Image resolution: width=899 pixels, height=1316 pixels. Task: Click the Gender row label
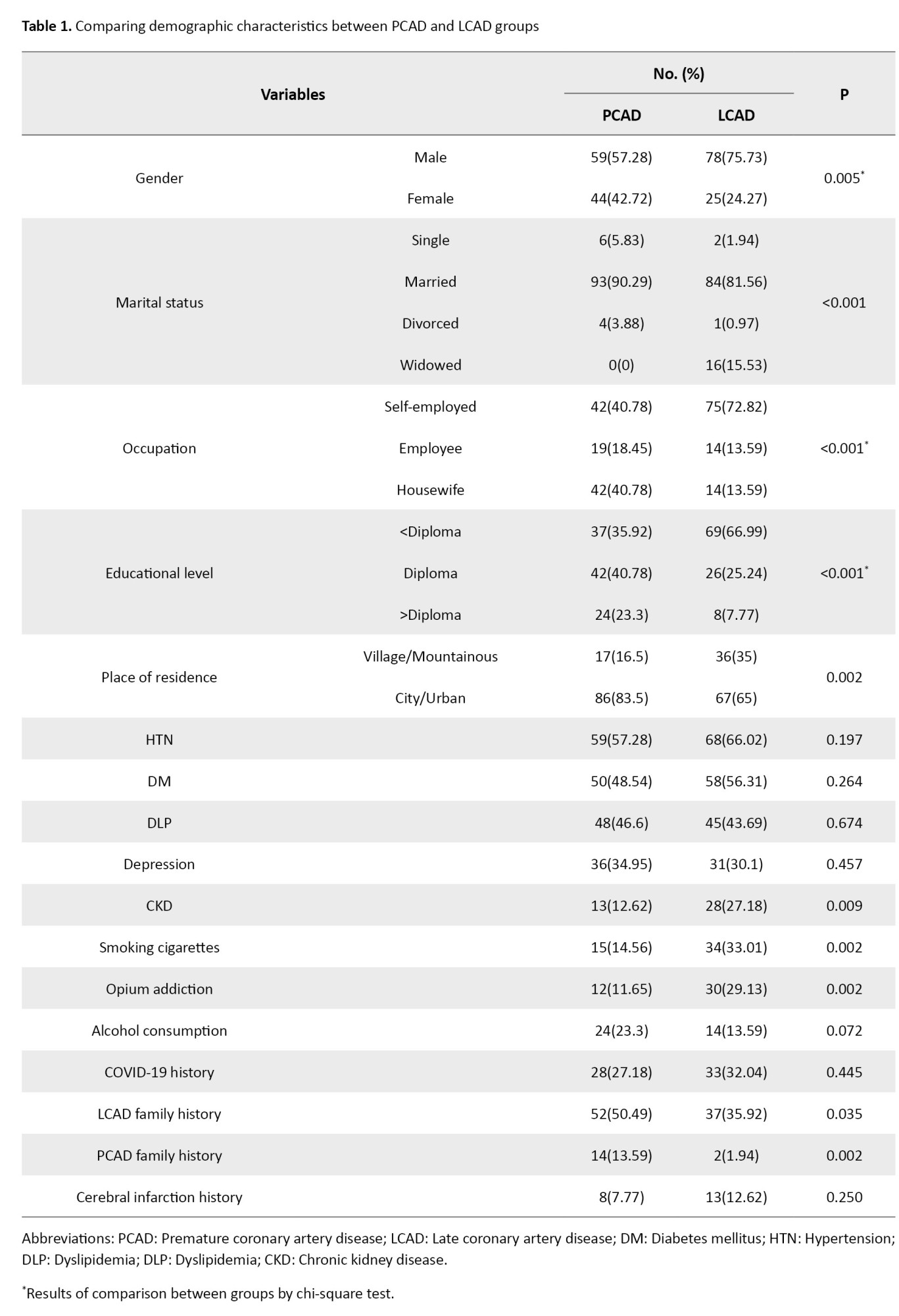point(159,178)
